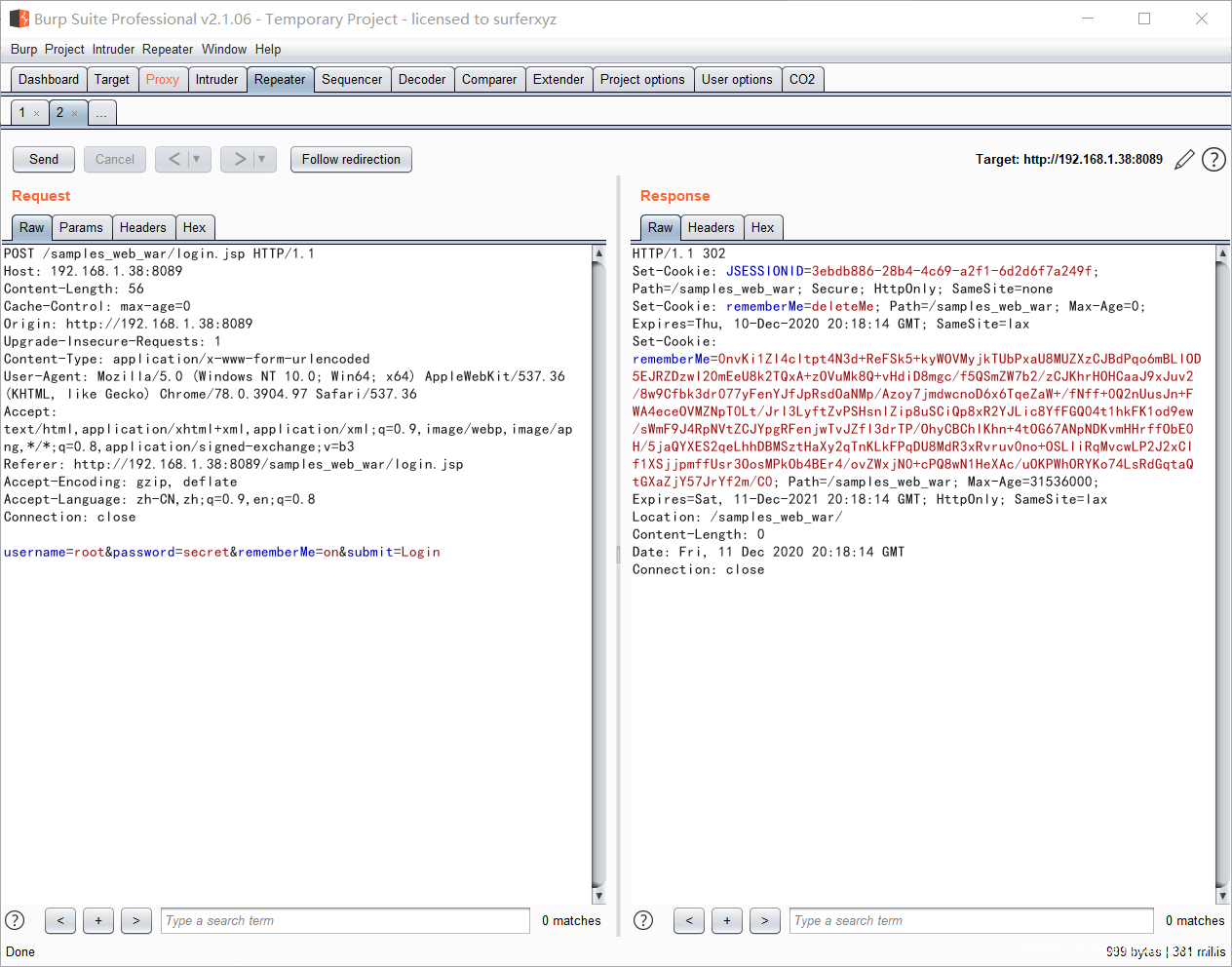Viewport: 1232px width, 967px height.
Task: Open the Project menu
Action: pos(64,49)
